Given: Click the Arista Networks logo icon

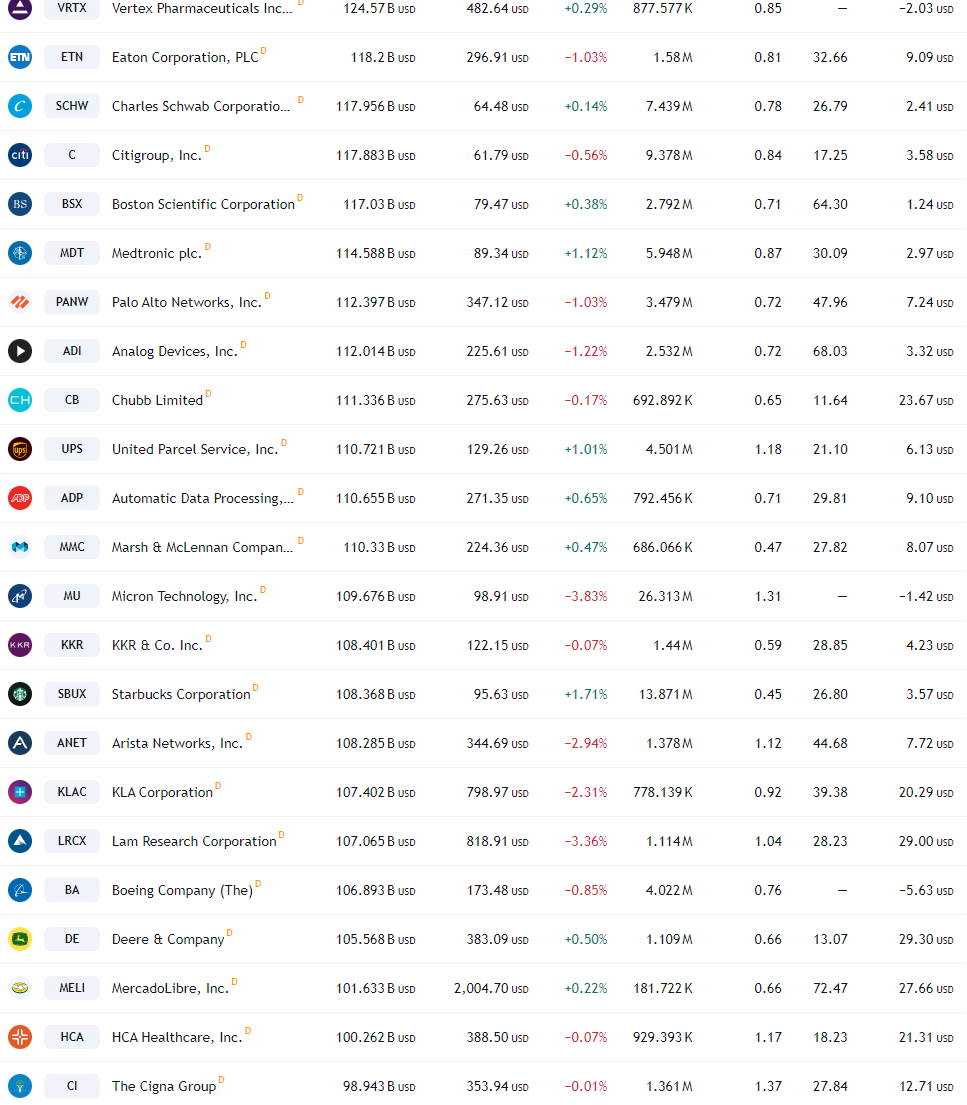Looking at the screenshot, I should pos(20,743).
